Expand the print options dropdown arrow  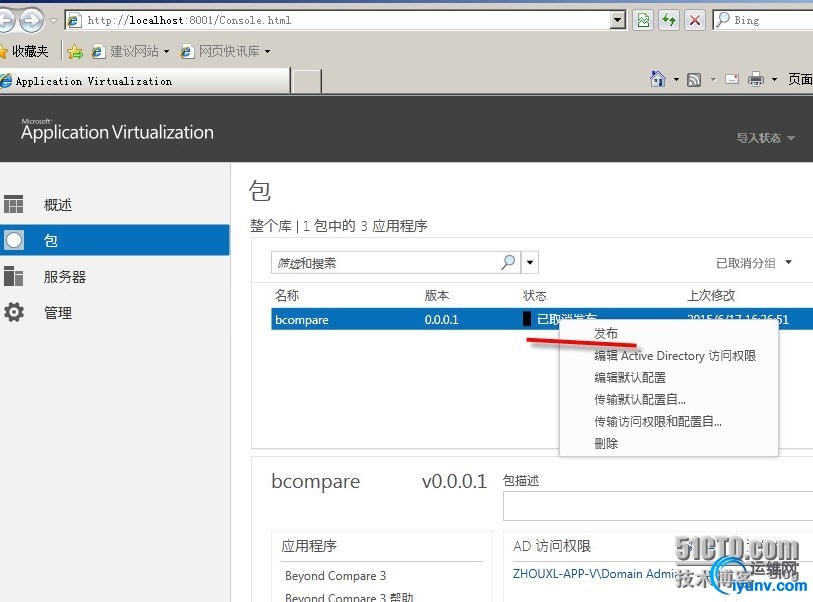coord(774,80)
